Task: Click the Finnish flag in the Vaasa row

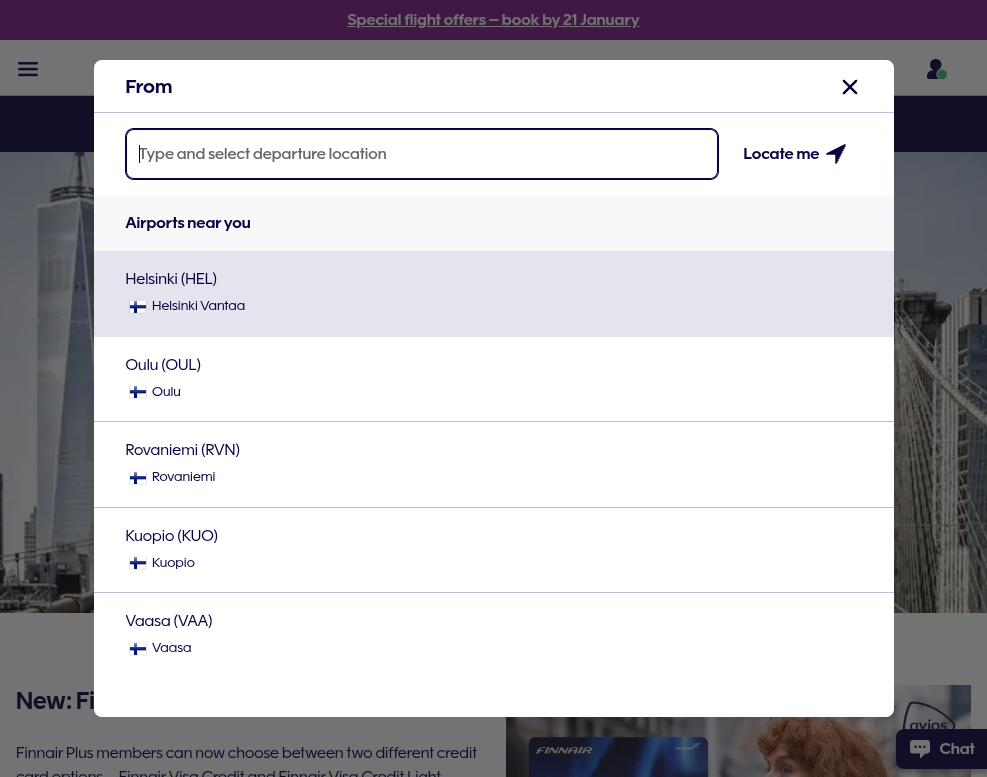Action: point(138,649)
